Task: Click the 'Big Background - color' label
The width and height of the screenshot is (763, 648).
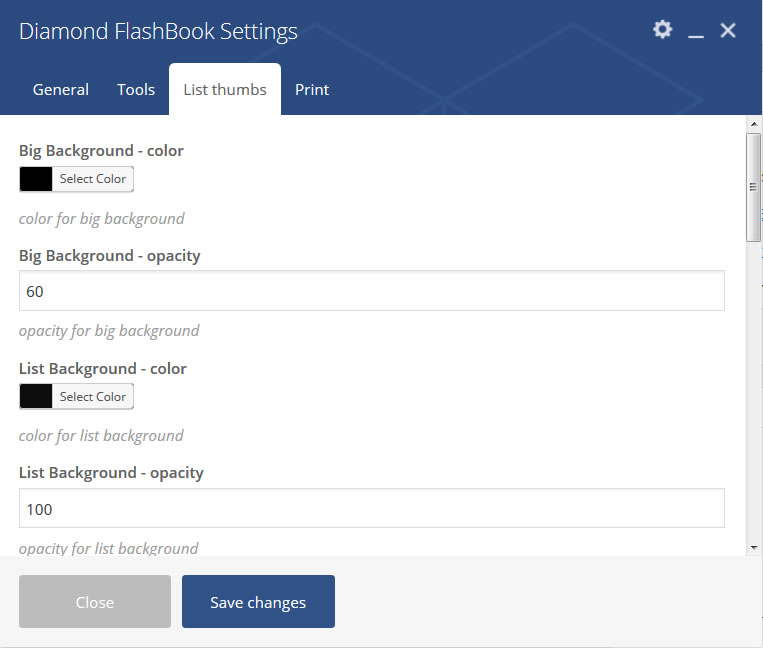Action: [101, 151]
